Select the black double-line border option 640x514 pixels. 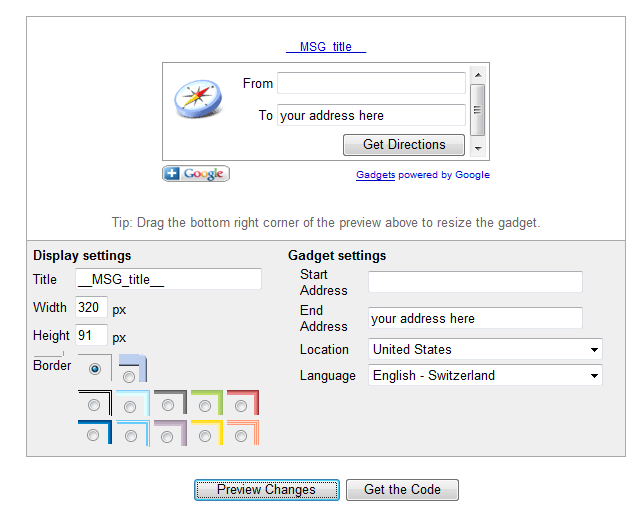coord(94,405)
